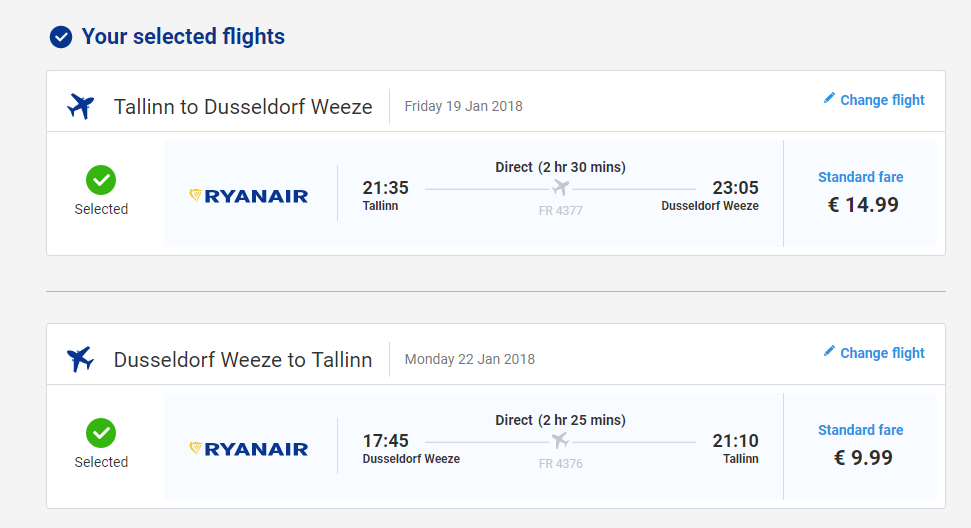Click the Ryanair logo on the 21:35 flight

(x=249, y=196)
